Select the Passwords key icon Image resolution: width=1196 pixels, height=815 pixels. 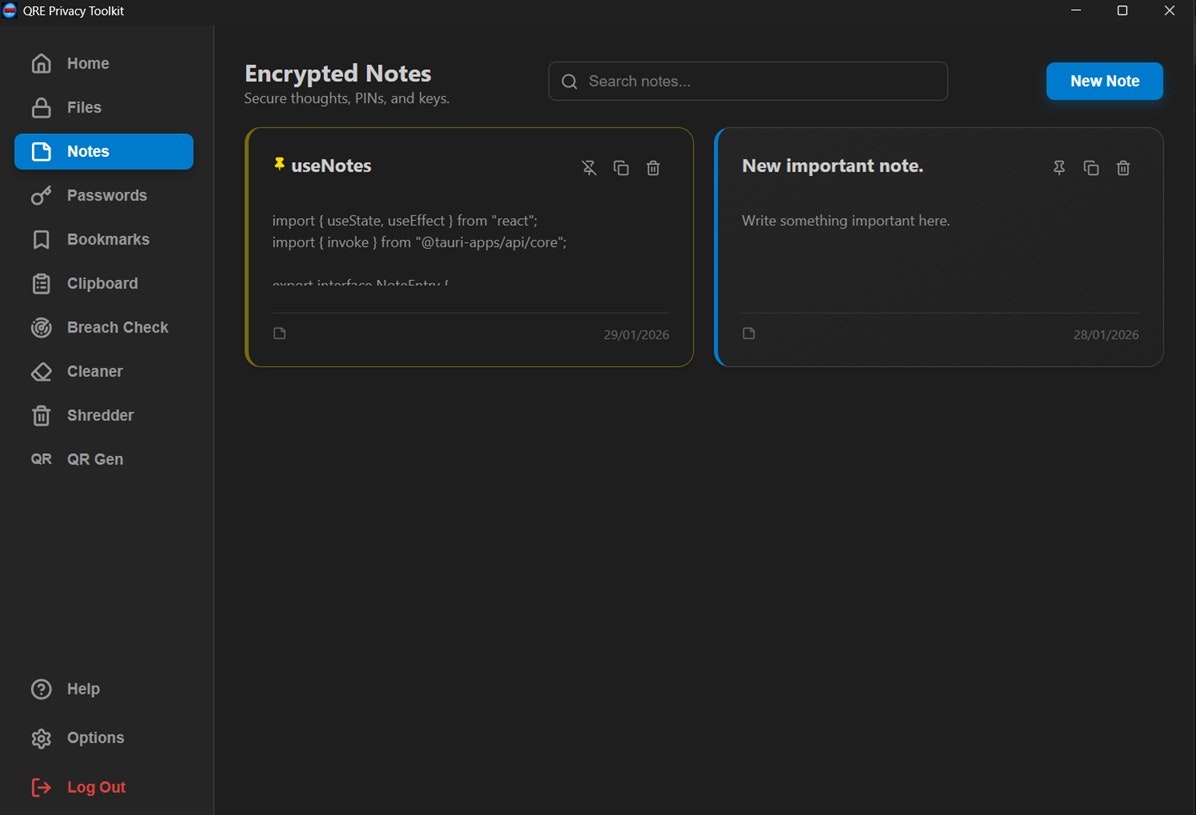(x=106, y=195)
